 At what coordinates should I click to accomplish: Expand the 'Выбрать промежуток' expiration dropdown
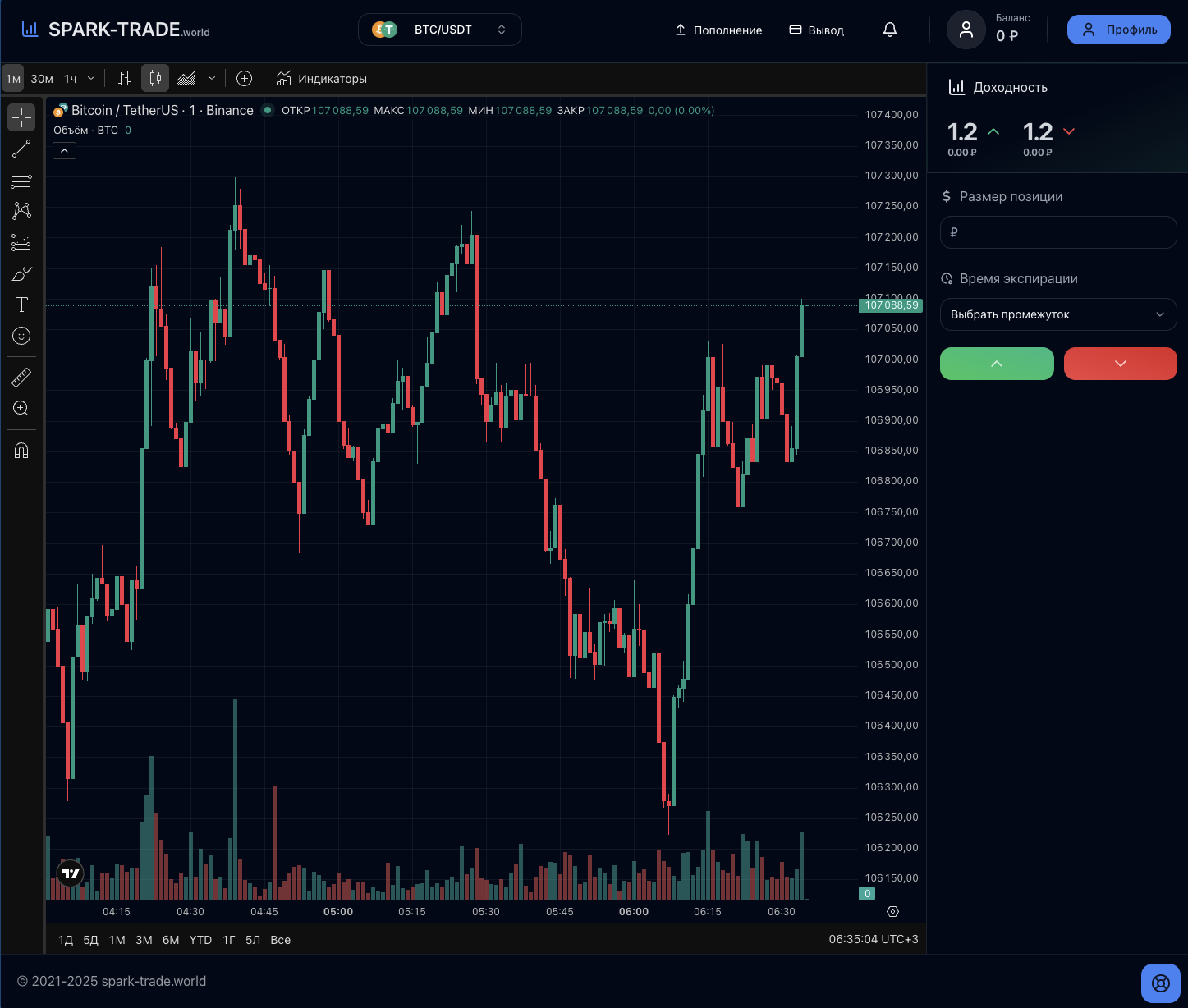click(x=1057, y=314)
